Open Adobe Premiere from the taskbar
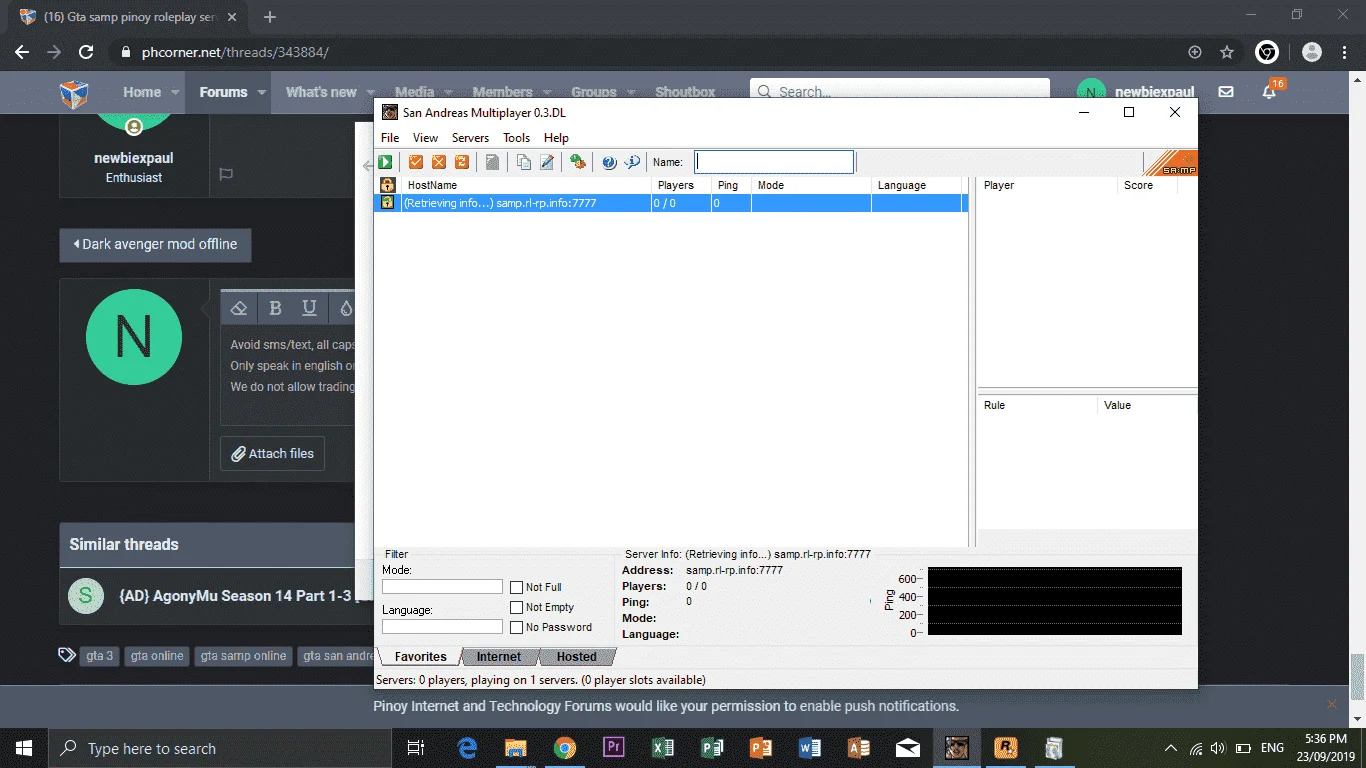The image size is (1366, 768). (x=614, y=748)
